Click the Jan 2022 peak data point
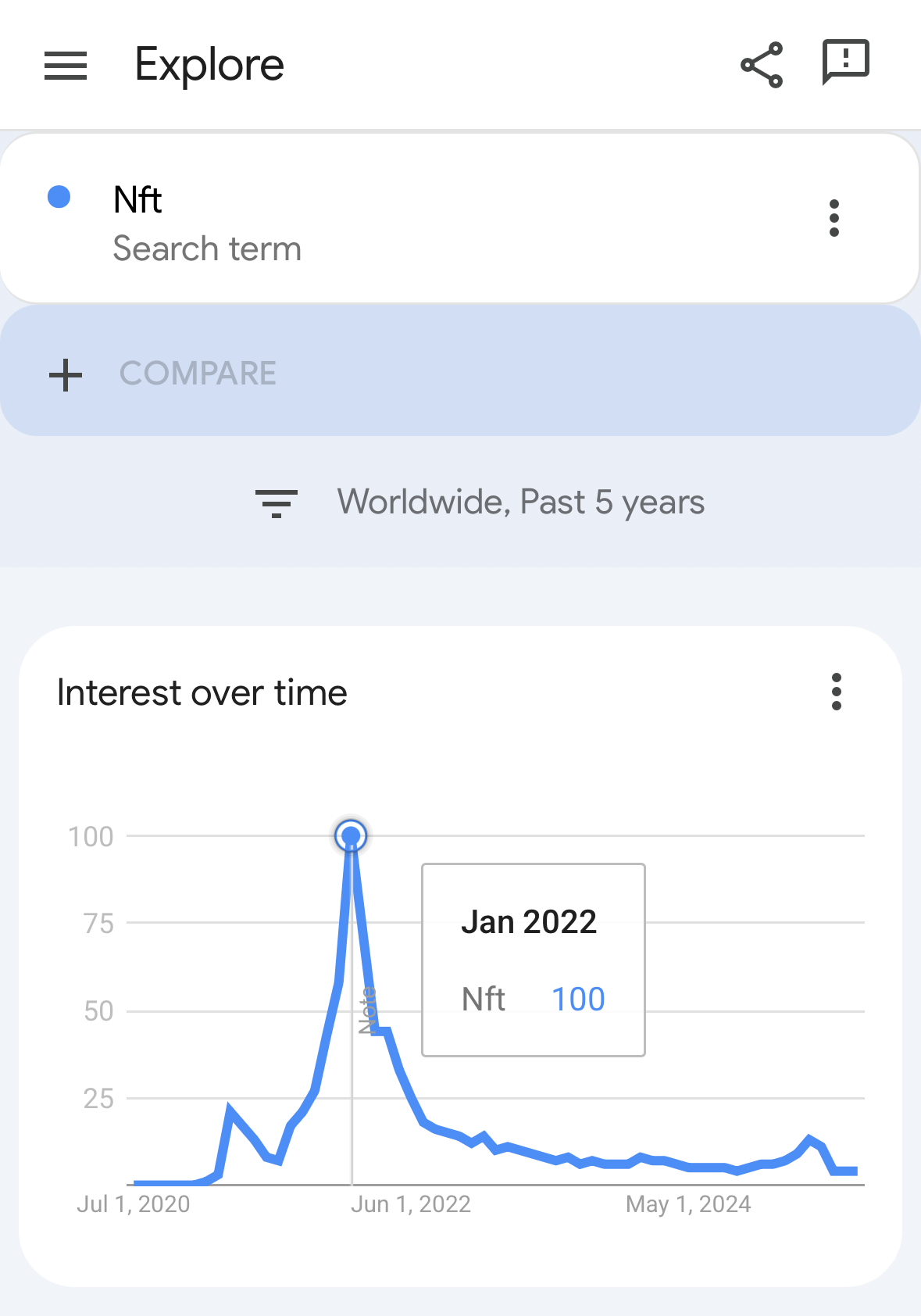Viewport: 921px width, 1316px height. [x=352, y=836]
